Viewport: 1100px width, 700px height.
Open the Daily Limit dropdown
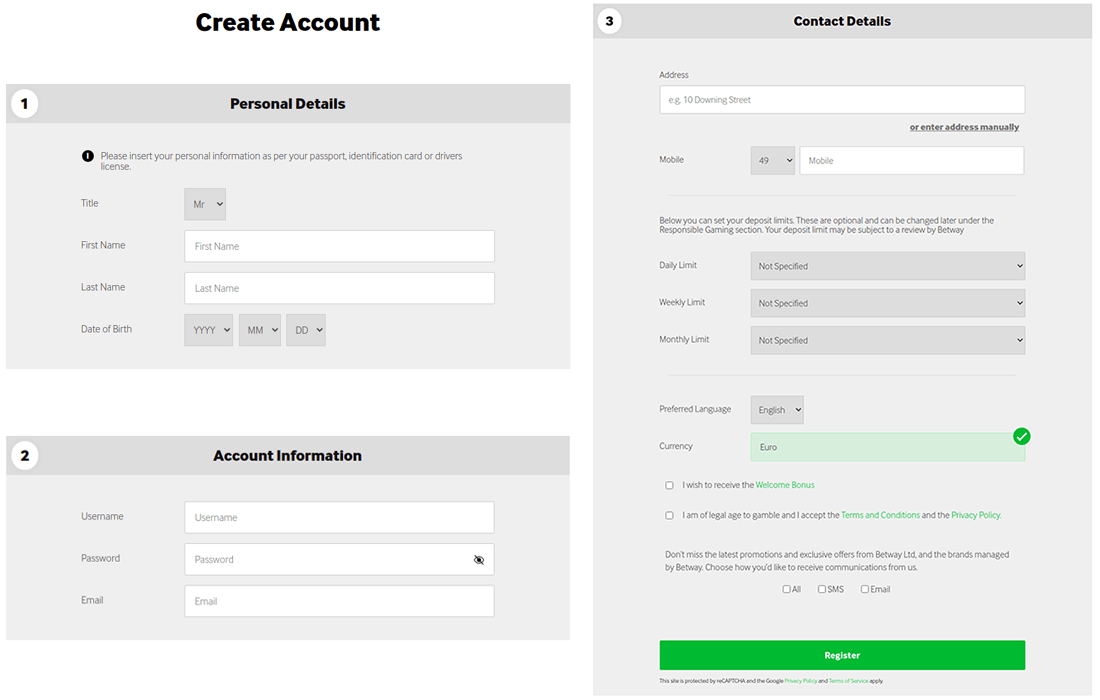tap(887, 266)
